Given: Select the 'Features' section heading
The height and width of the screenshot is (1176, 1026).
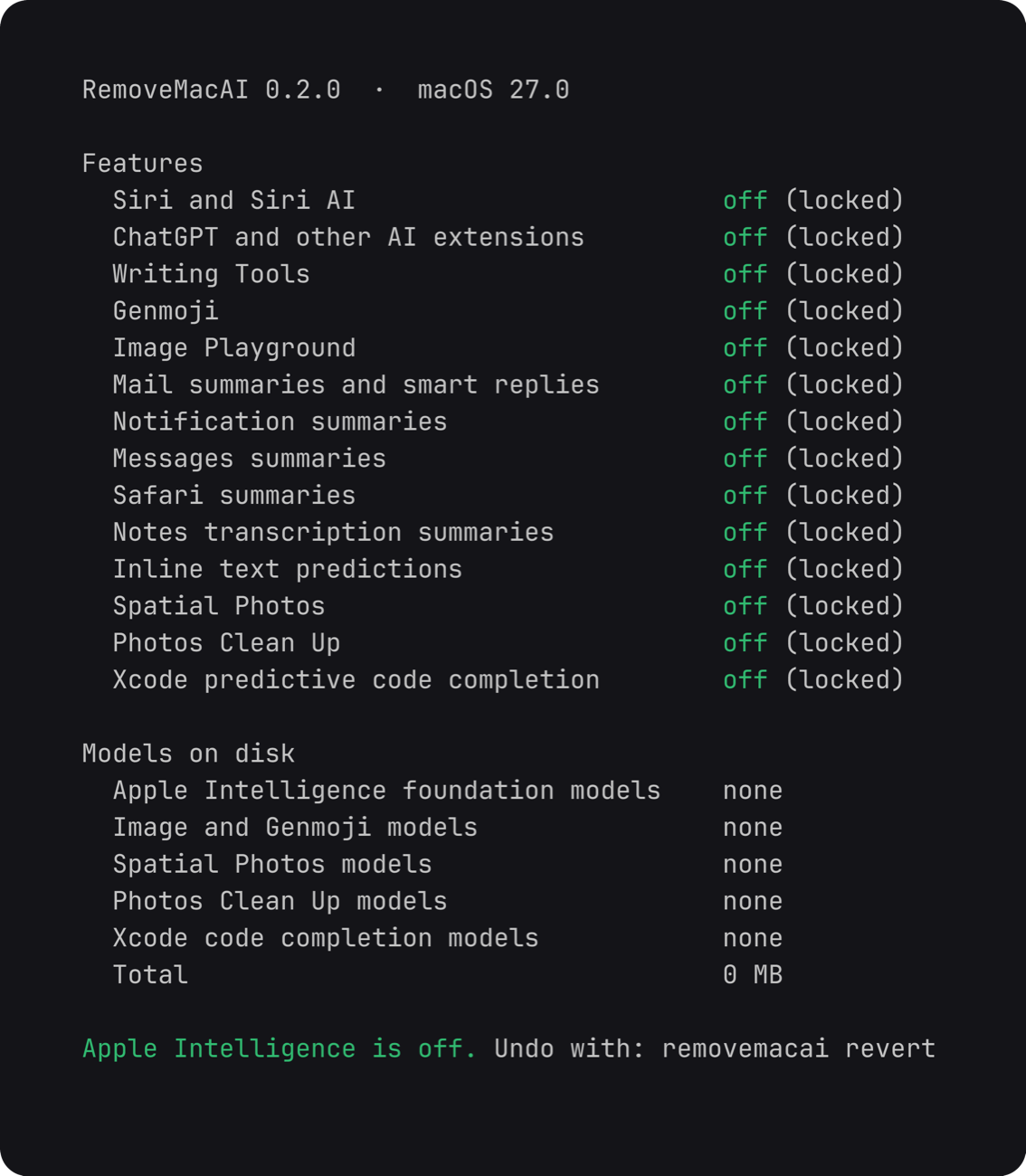Looking at the screenshot, I should coord(142,164).
